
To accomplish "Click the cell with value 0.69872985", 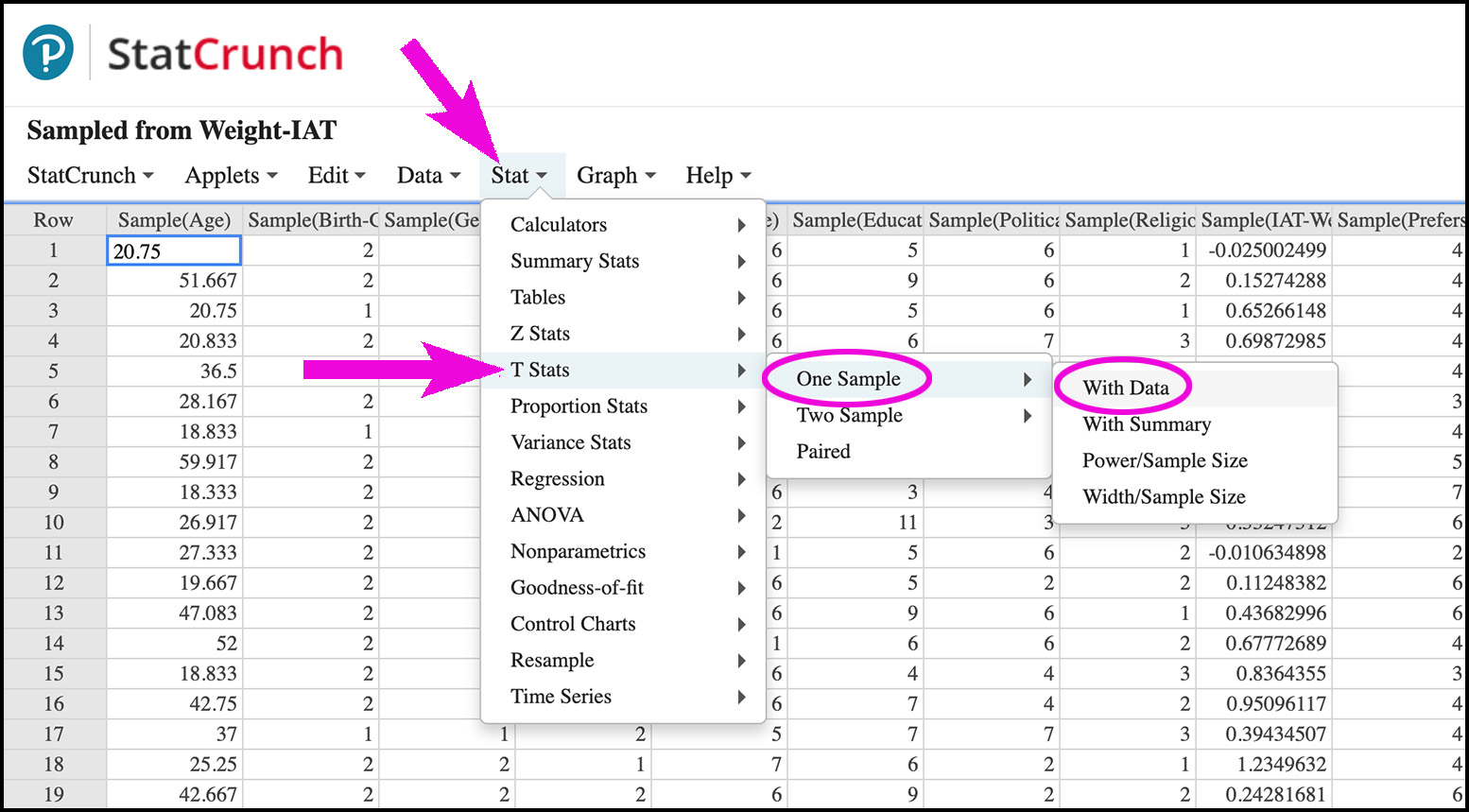I will 1264,341.
